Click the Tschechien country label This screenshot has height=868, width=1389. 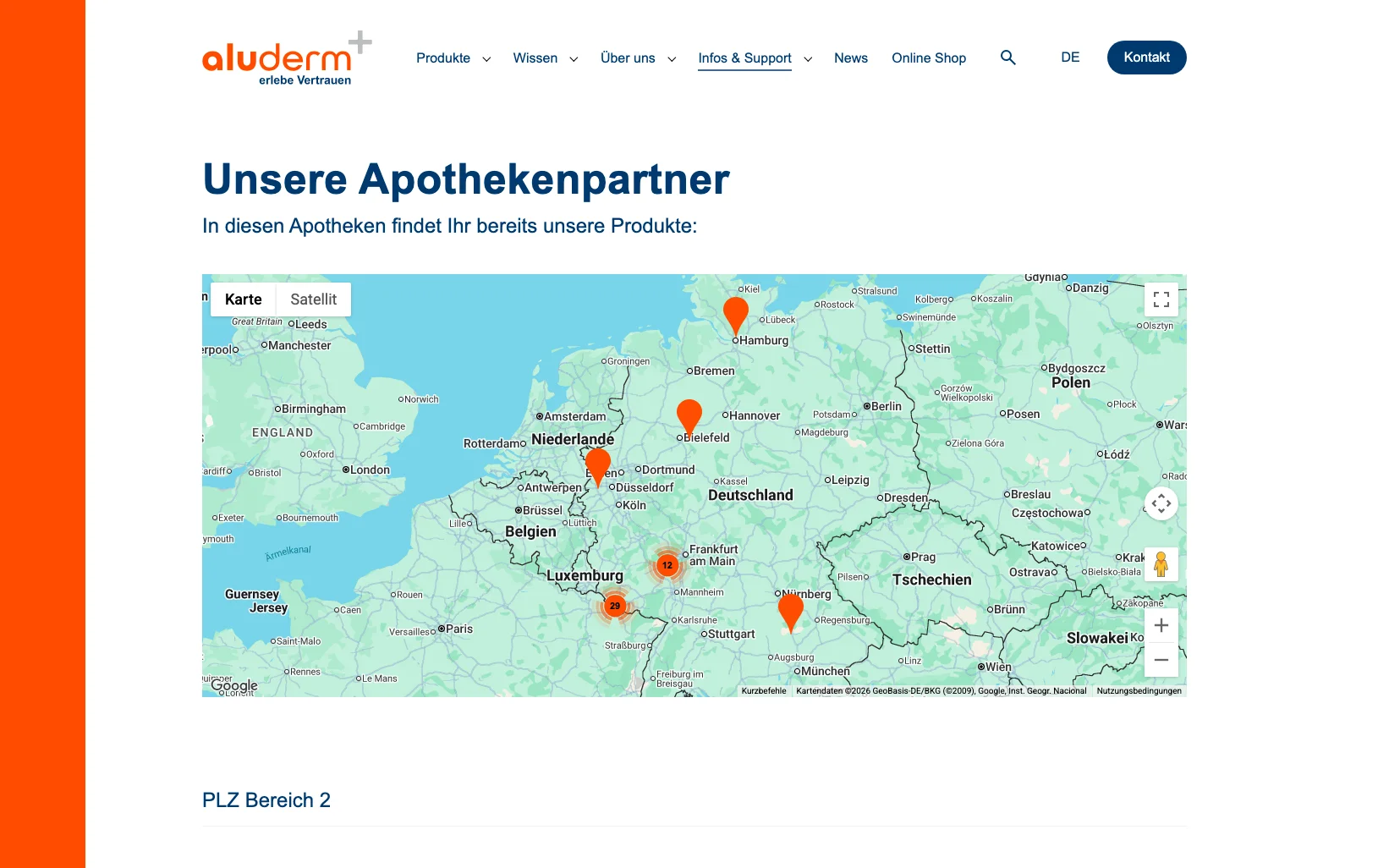pos(931,580)
